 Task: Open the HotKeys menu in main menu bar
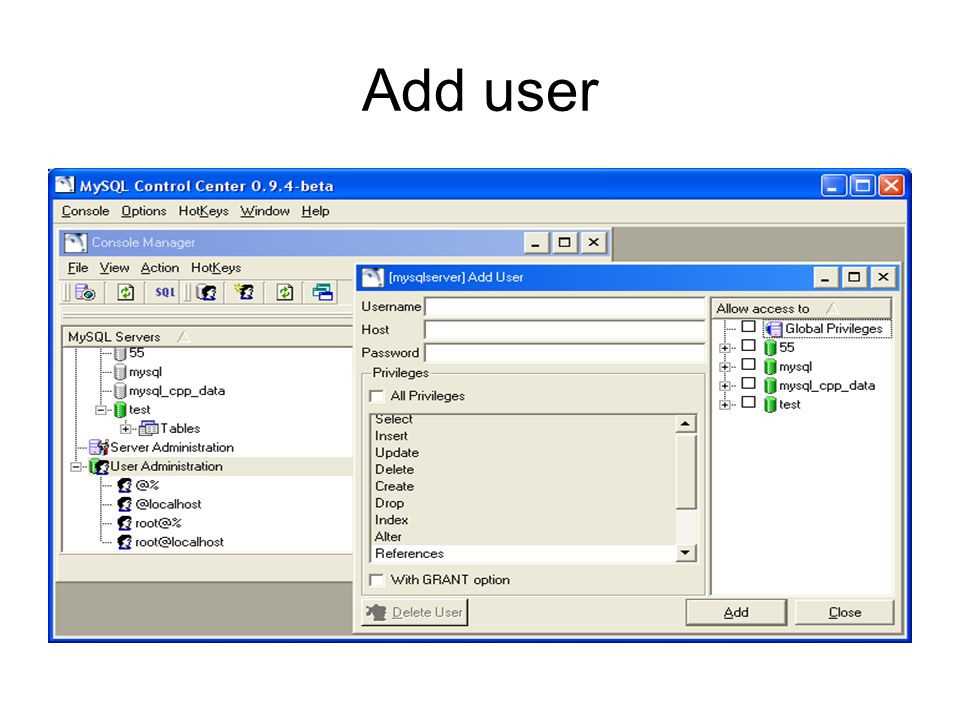[x=203, y=211]
